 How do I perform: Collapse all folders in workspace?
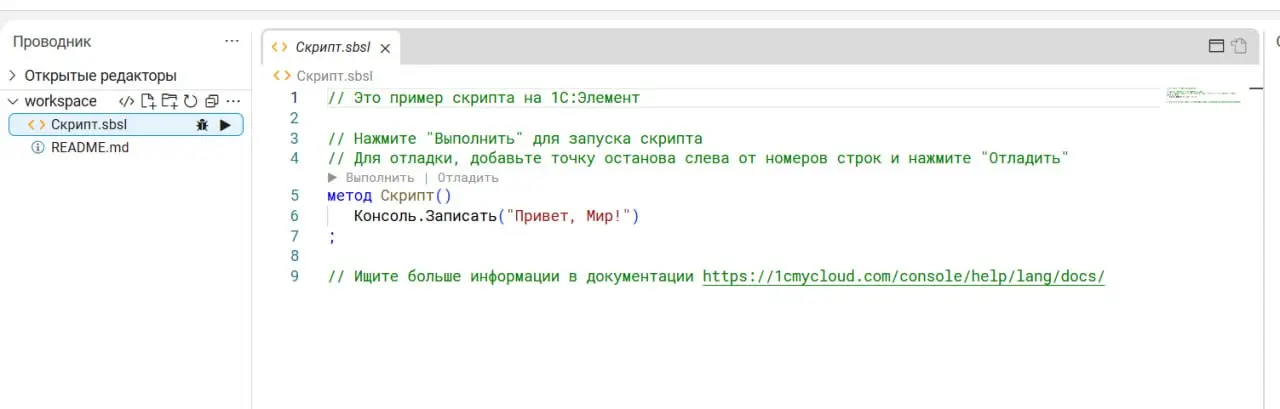211,101
